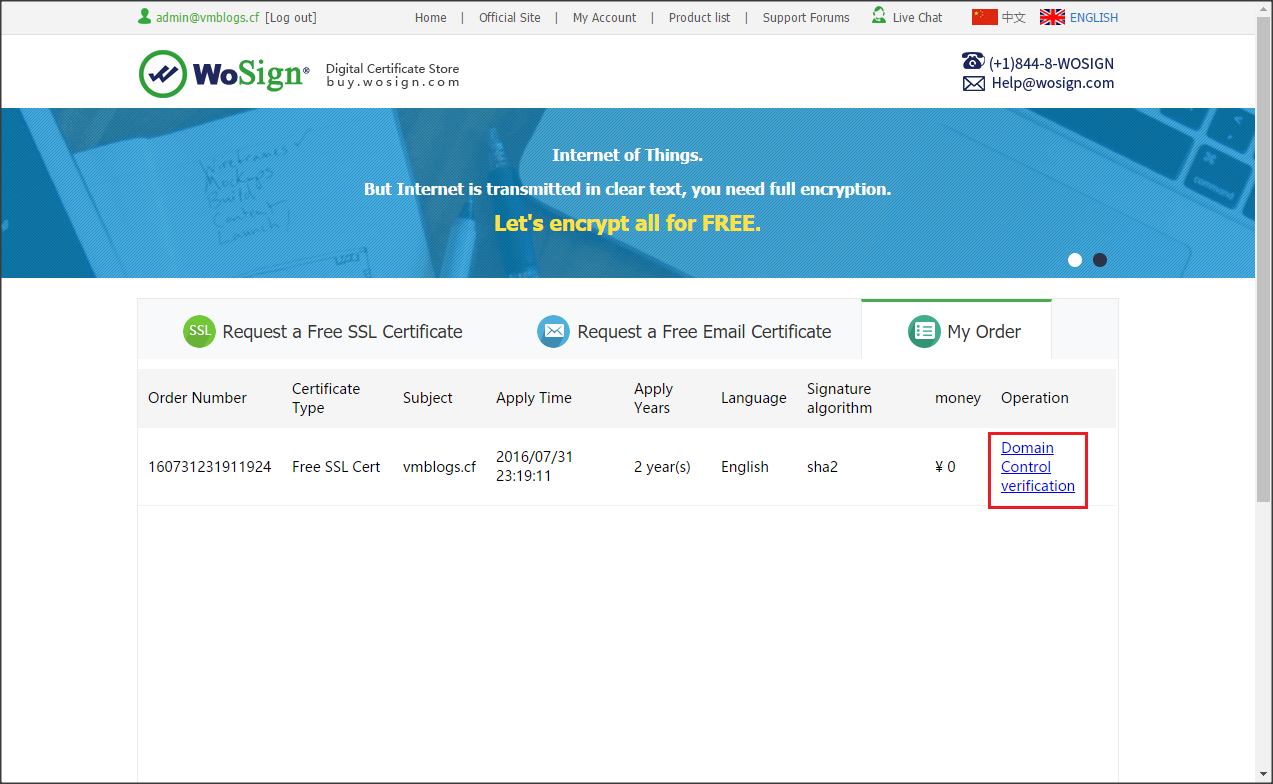
Task: Click the green user account icon
Action: click(x=145, y=17)
